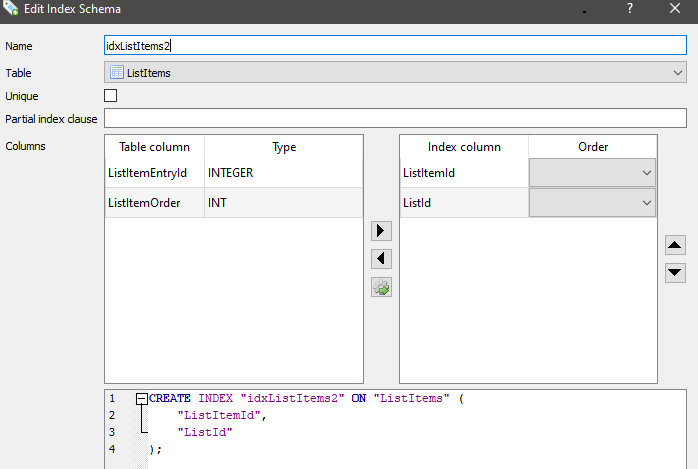Close the Edit Index Schema dialog
Image resolution: width=698 pixels, height=469 pixels.
677,9
